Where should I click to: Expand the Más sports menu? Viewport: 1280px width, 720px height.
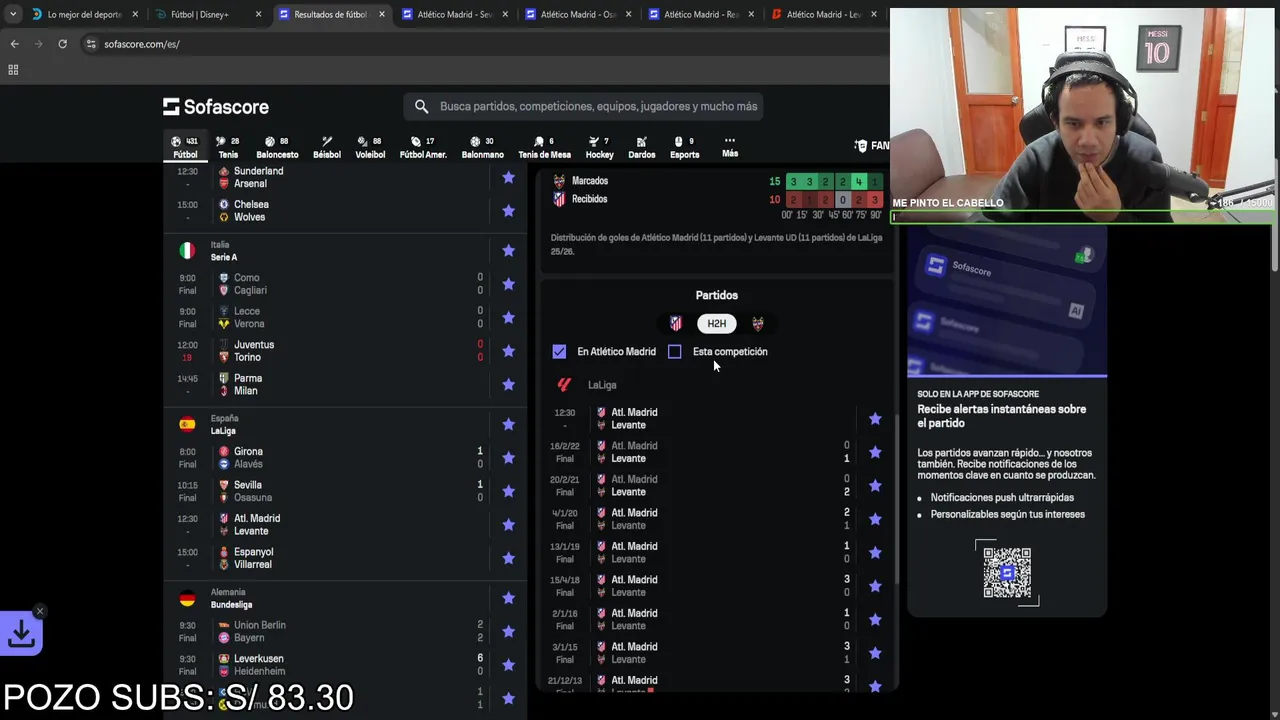(x=730, y=147)
